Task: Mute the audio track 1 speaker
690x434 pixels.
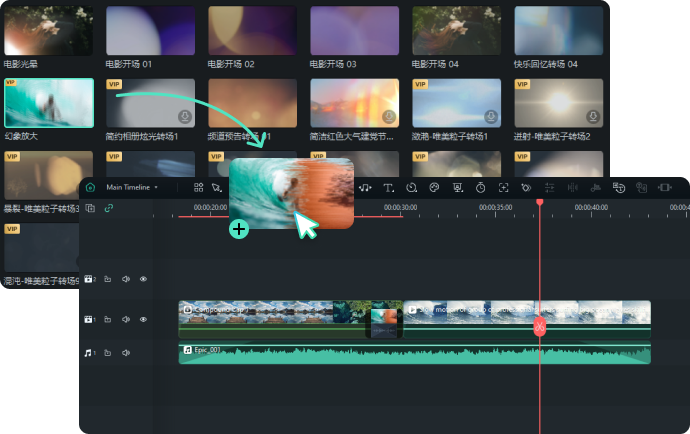Action: (x=125, y=353)
